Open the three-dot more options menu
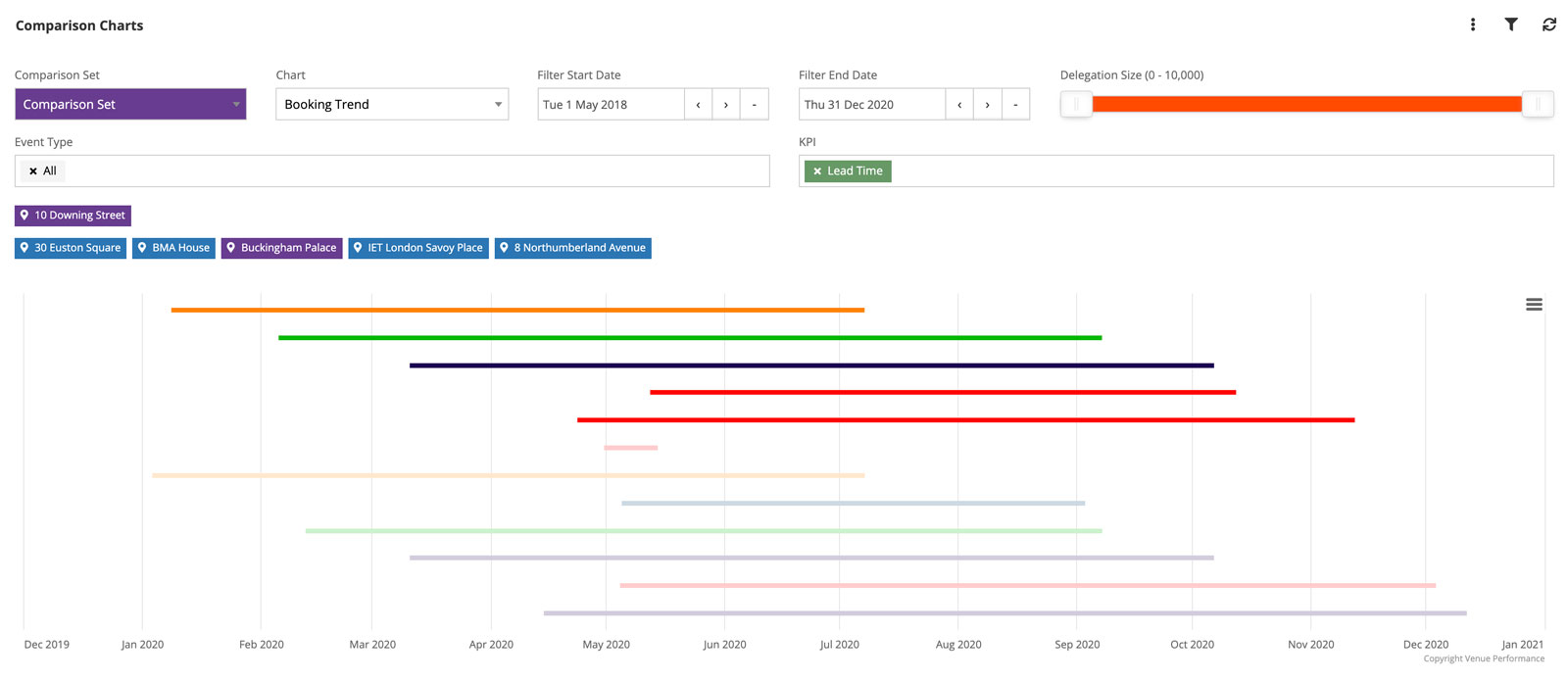Image resolution: width=1568 pixels, height=680 pixels. pos(1472,24)
